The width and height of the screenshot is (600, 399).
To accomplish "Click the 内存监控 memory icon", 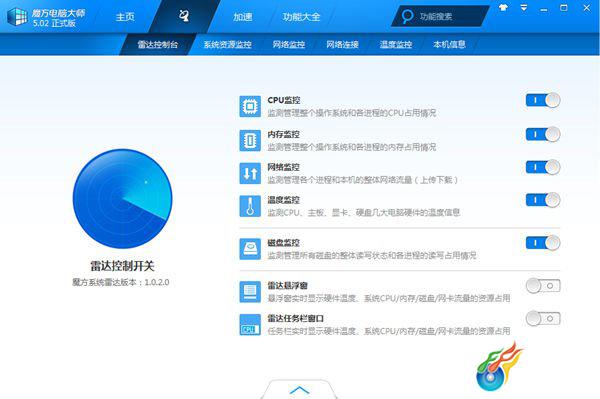I will [x=250, y=140].
